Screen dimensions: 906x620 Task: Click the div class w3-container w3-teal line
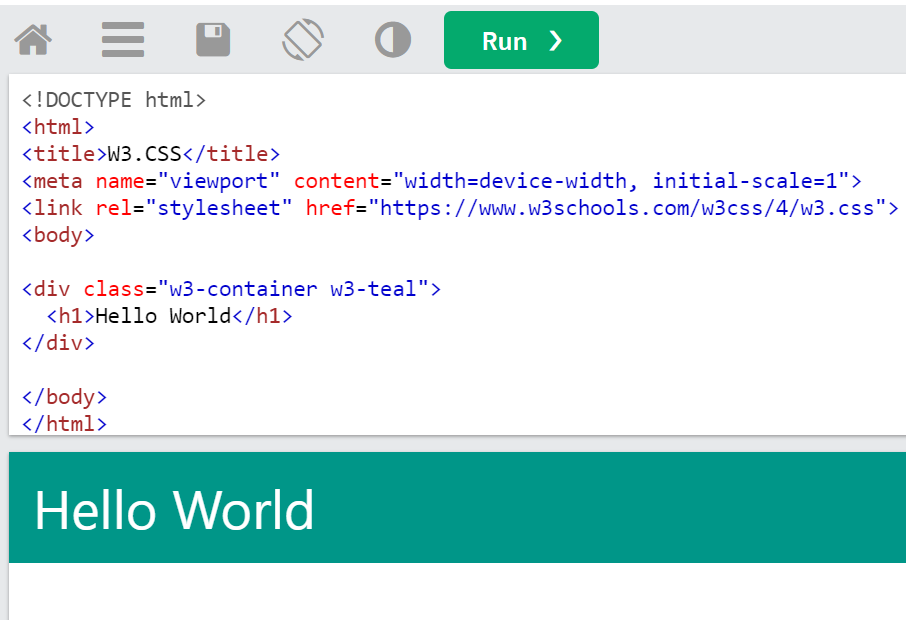[x=231, y=289]
